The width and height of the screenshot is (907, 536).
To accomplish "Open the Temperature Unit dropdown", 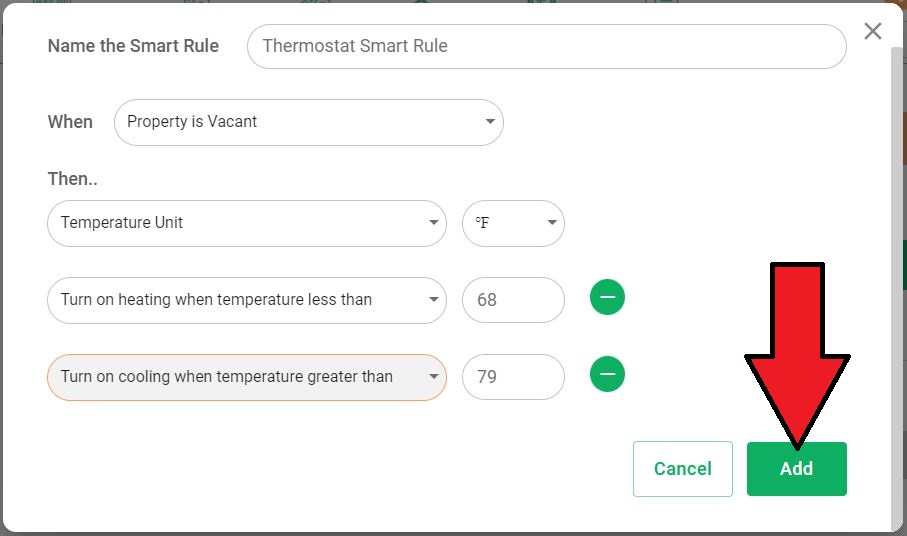I will point(247,223).
